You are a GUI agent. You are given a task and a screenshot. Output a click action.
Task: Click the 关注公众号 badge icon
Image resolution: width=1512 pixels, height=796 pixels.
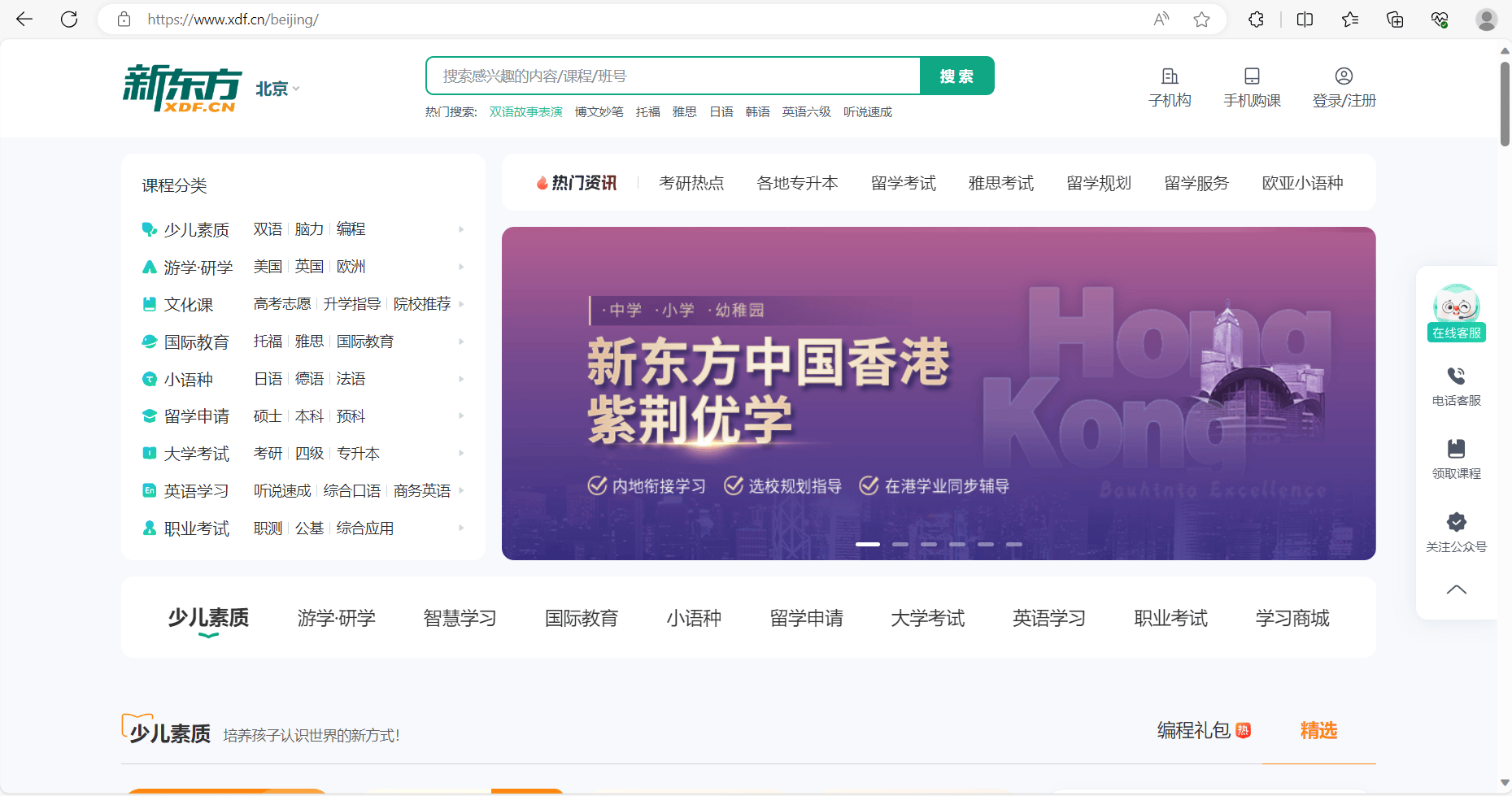point(1456,522)
